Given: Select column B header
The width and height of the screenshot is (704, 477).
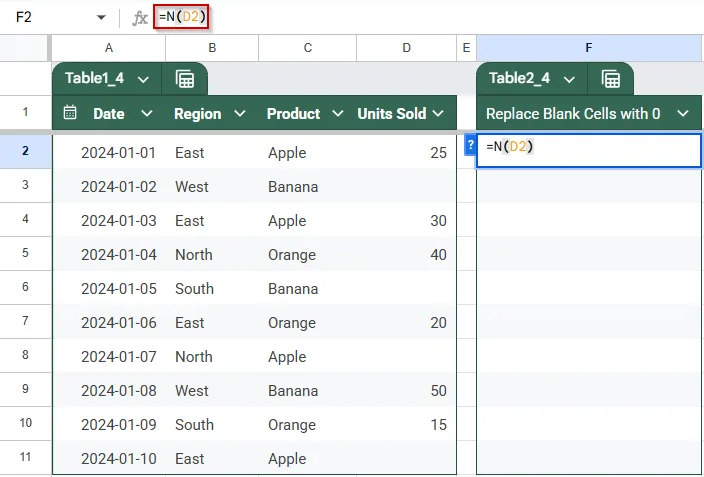Looking at the screenshot, I should pos(212,48).
